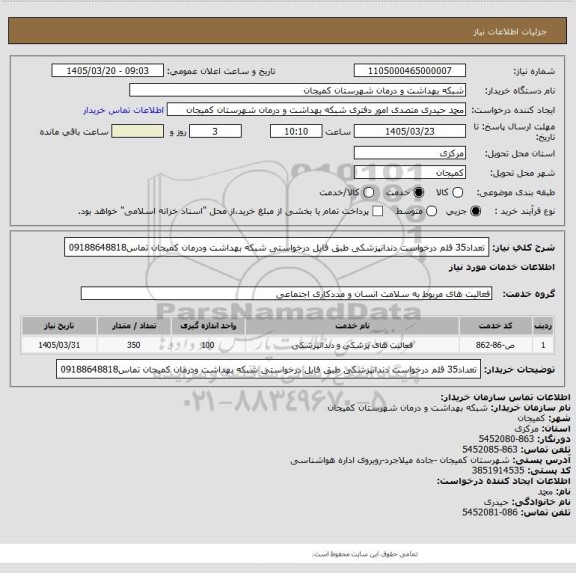Toggle the اسناد خزانه اسلامی payment checkbox
The height and width of the screenshot is (573, 576).
[378, 211]
